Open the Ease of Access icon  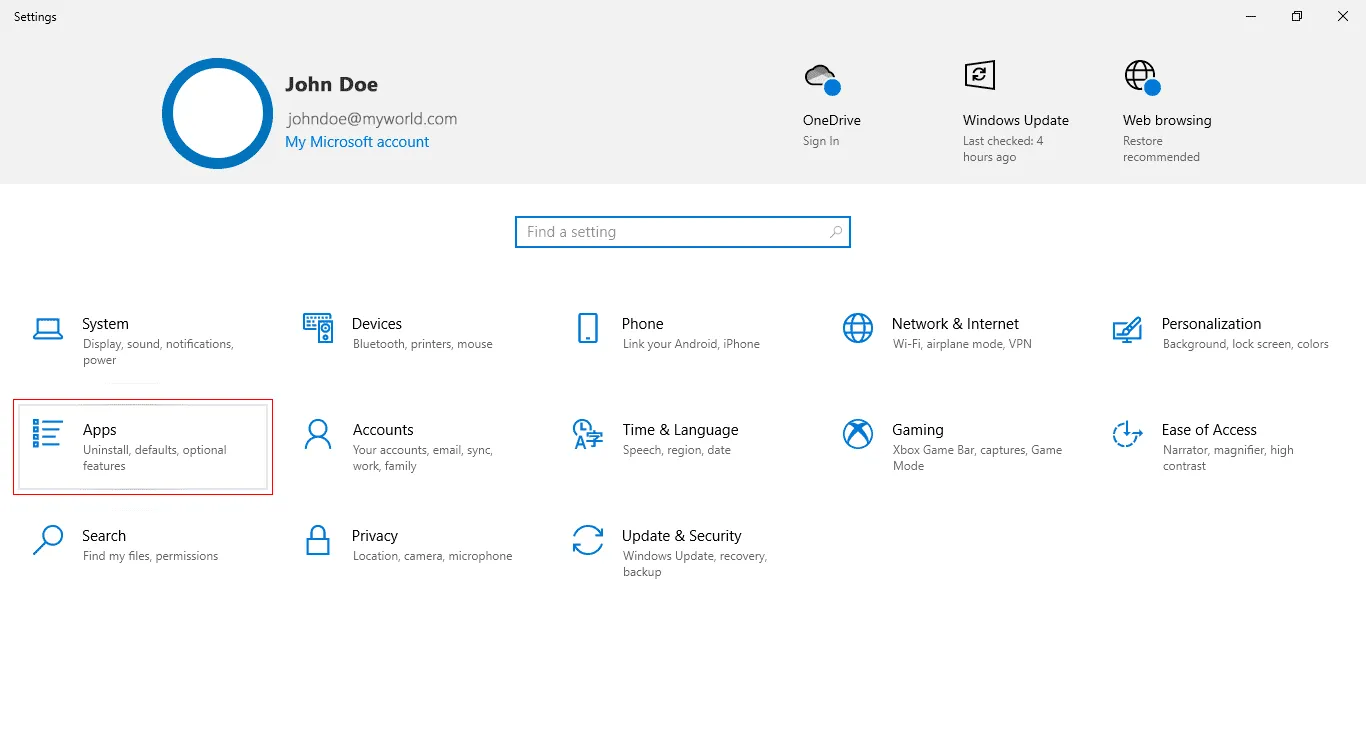pyautogui.click(x=1128, y=434)
